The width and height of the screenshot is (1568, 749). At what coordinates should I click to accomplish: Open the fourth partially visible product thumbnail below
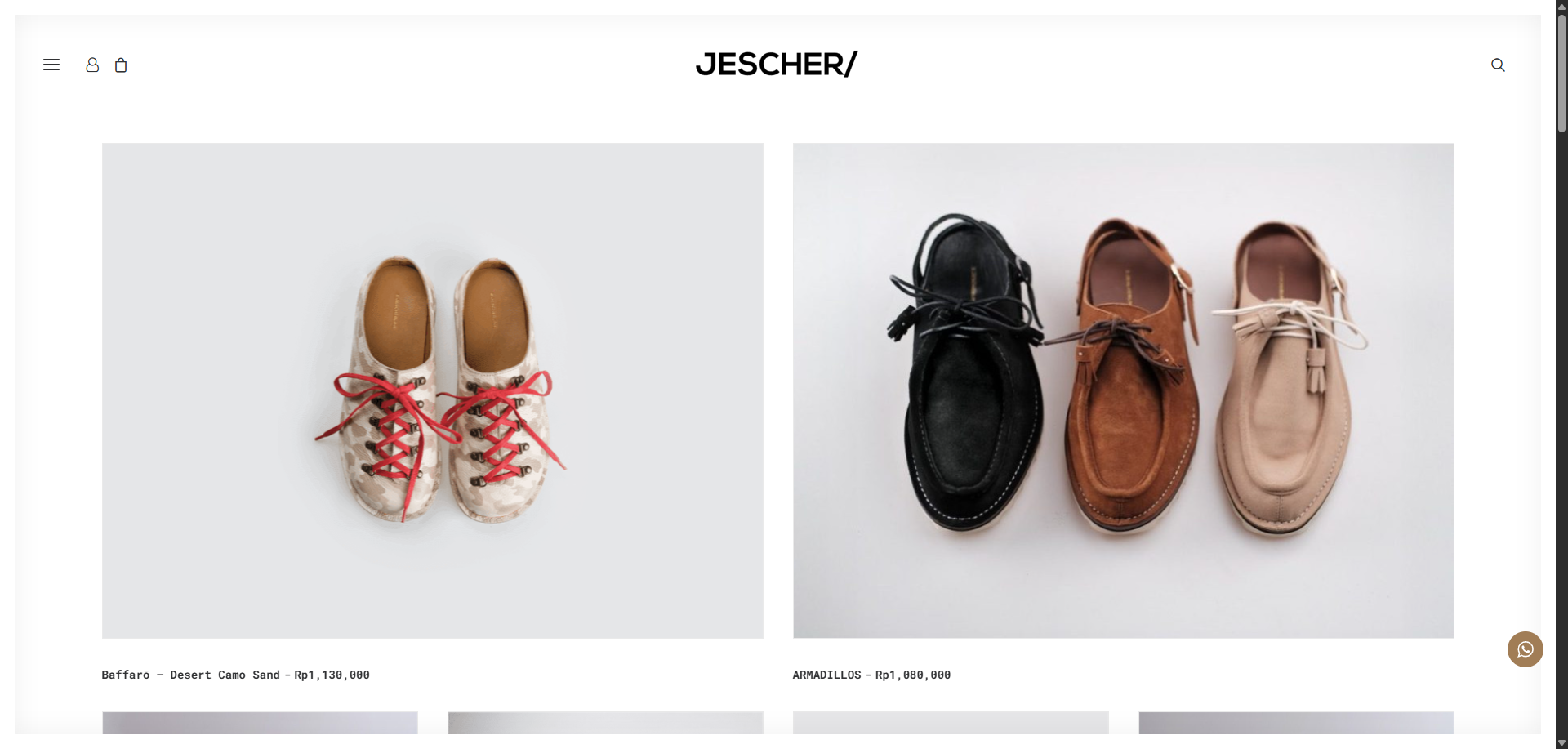[x=1296, y=723]
